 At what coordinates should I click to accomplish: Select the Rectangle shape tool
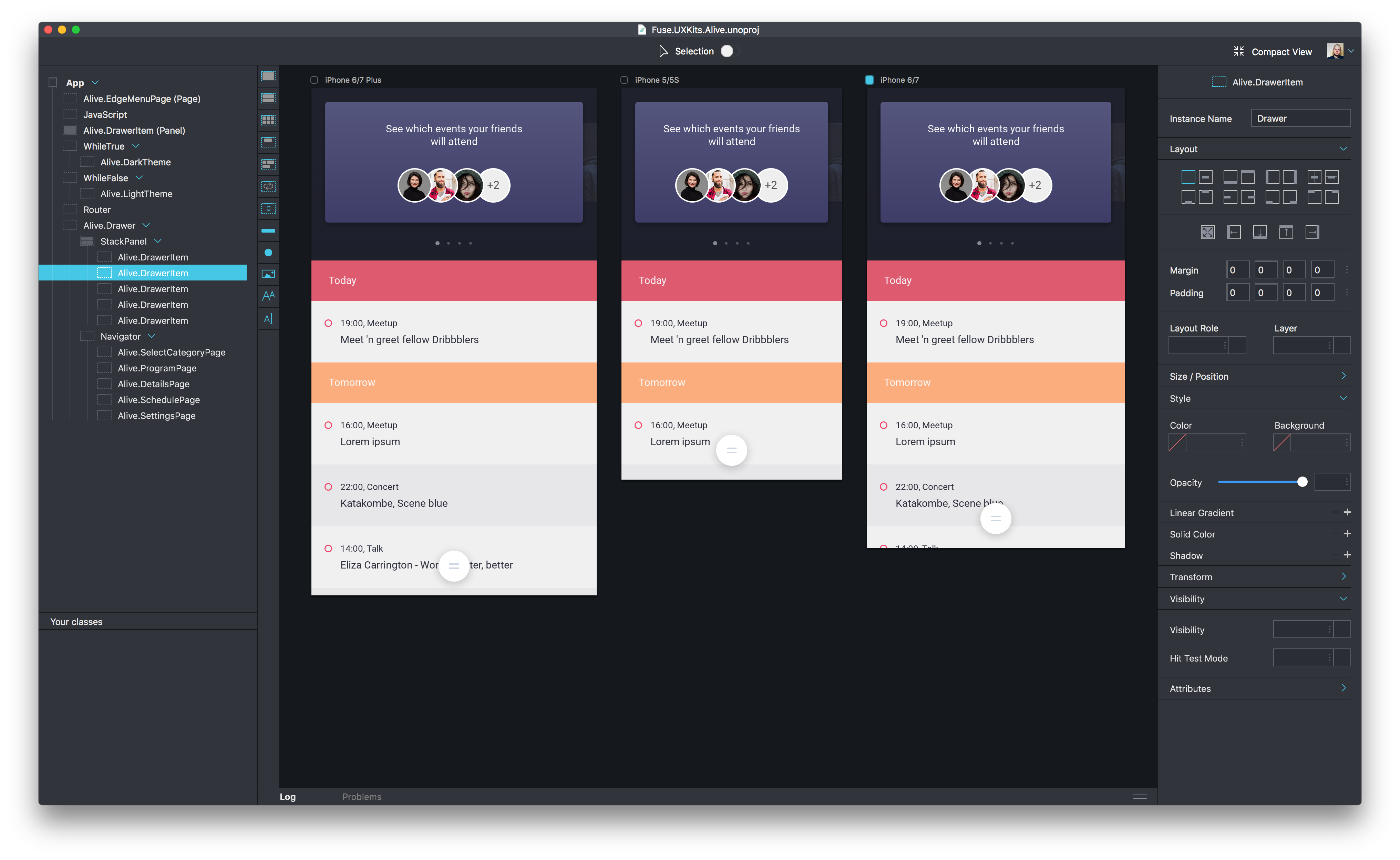[x=268, y=231]
